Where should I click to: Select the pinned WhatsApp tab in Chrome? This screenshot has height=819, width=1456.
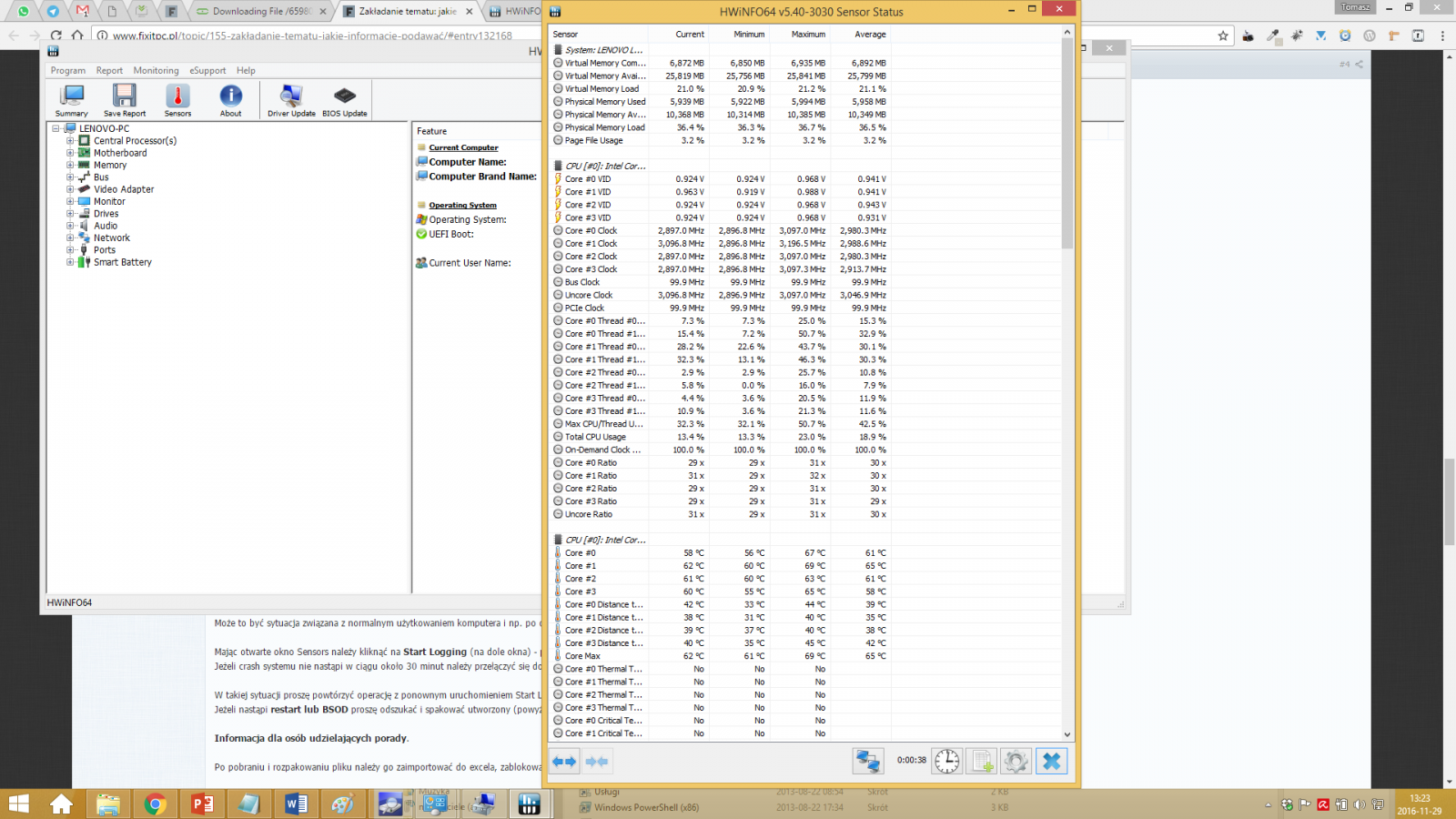(24, 11)
